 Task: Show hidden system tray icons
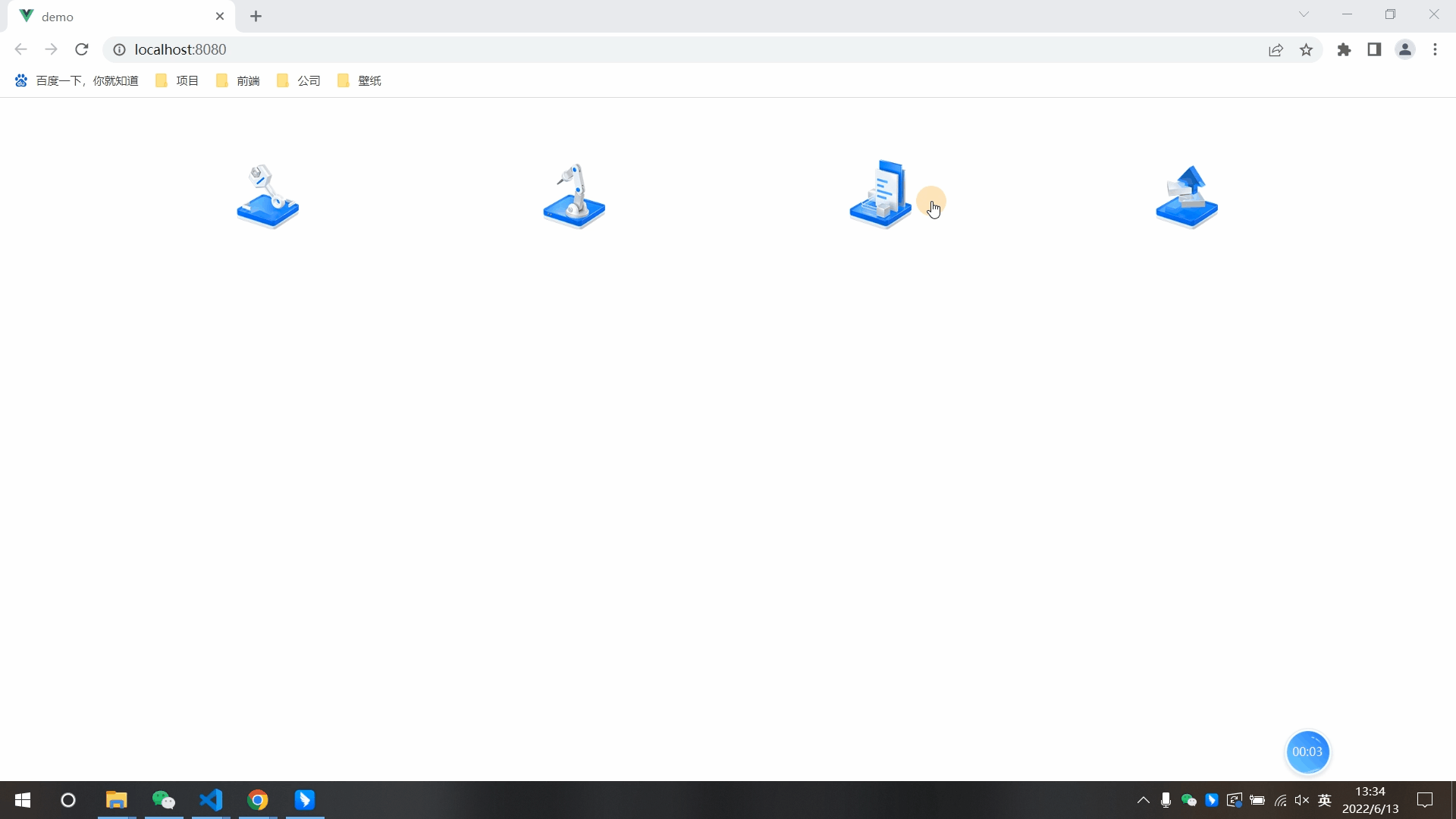coord(1143,800)
